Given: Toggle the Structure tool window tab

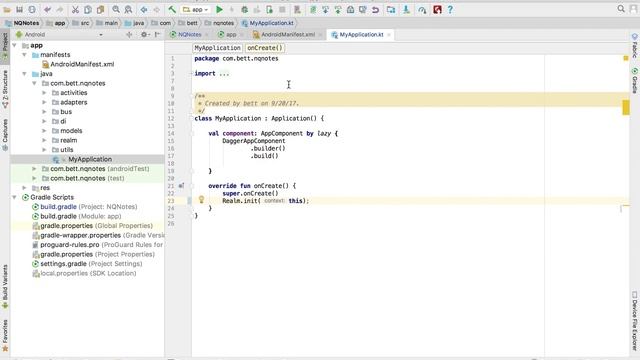Looking at the screenshot, I should tap(5, 89).
